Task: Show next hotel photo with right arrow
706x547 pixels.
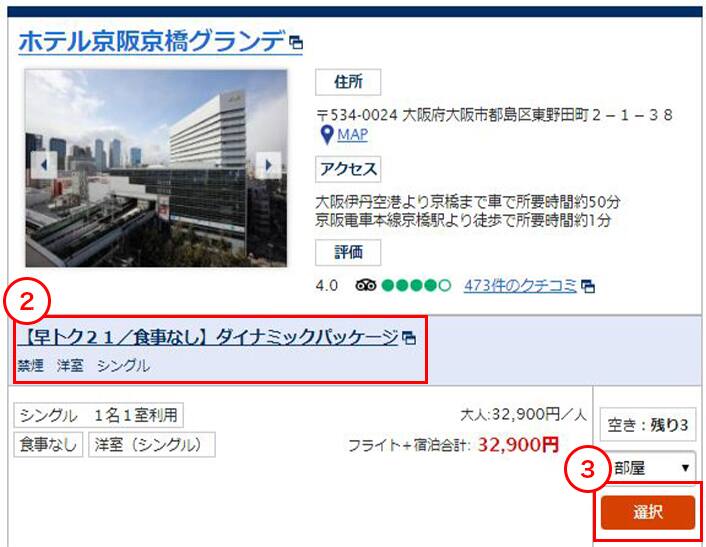Action: click(268, 165)
